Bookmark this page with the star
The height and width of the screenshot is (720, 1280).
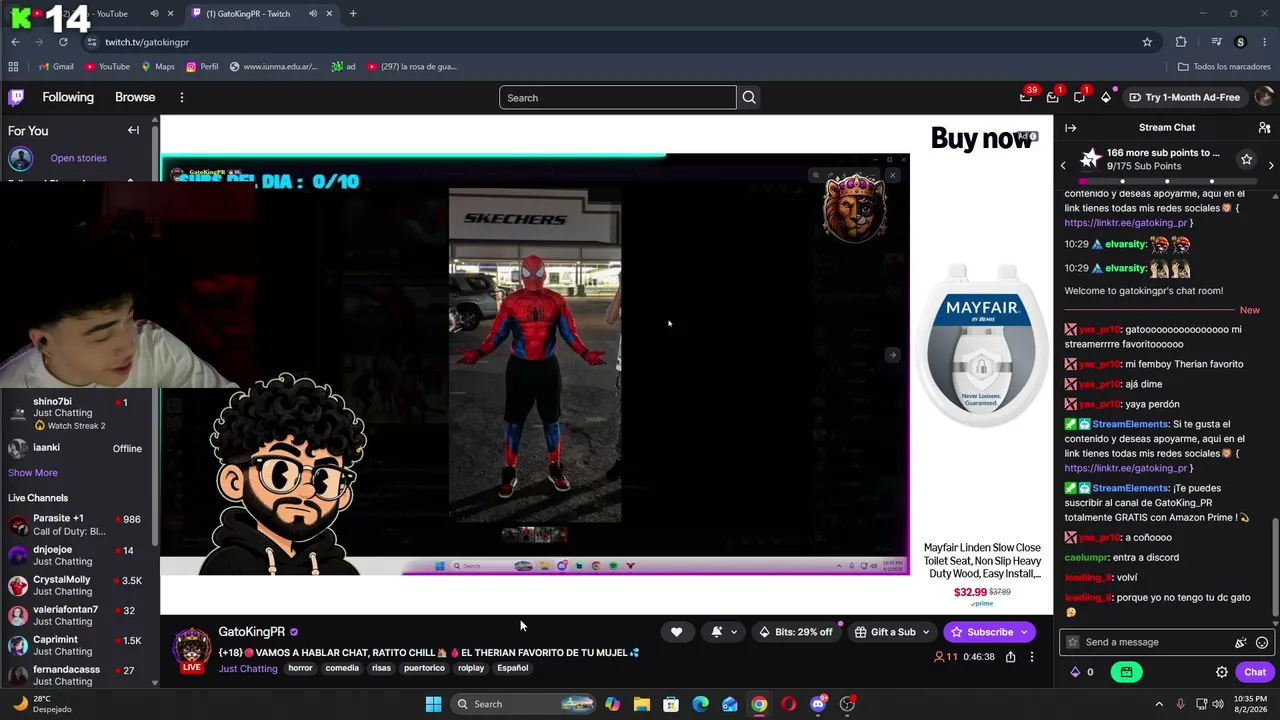click(1147, 42)
